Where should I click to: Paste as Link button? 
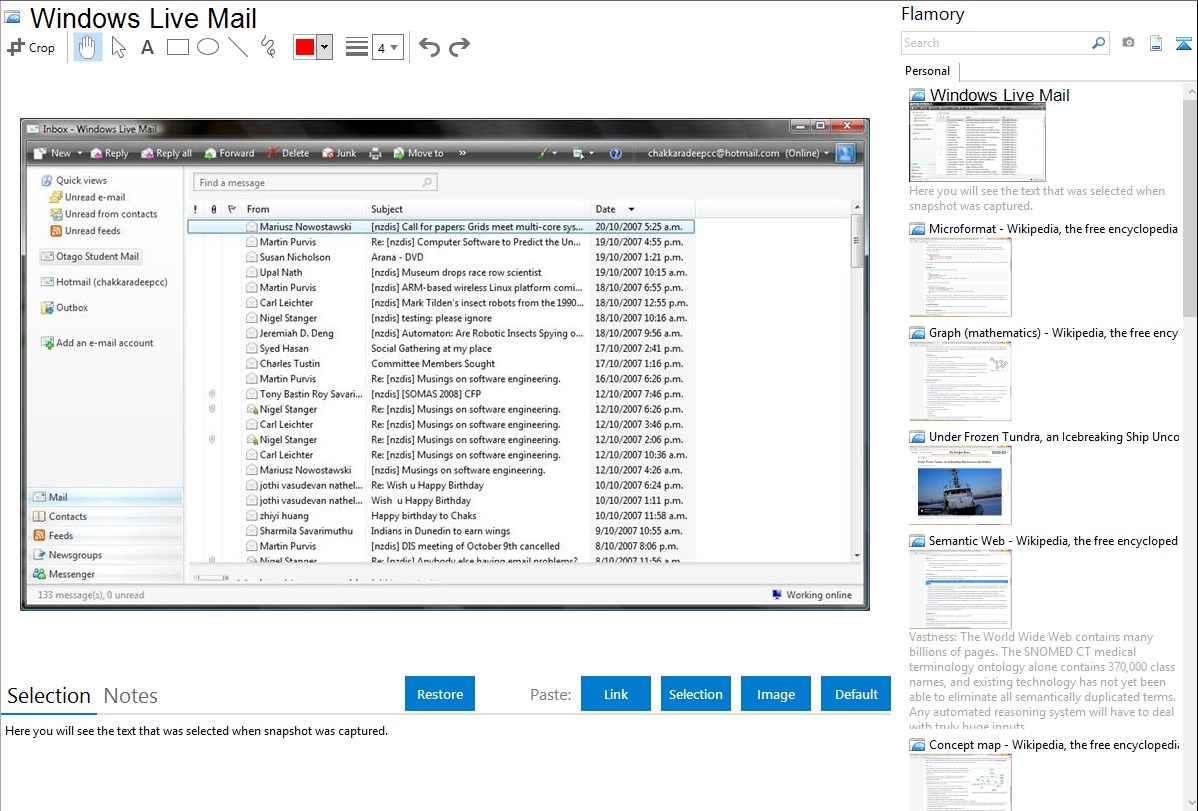click(x=616, y=694)
